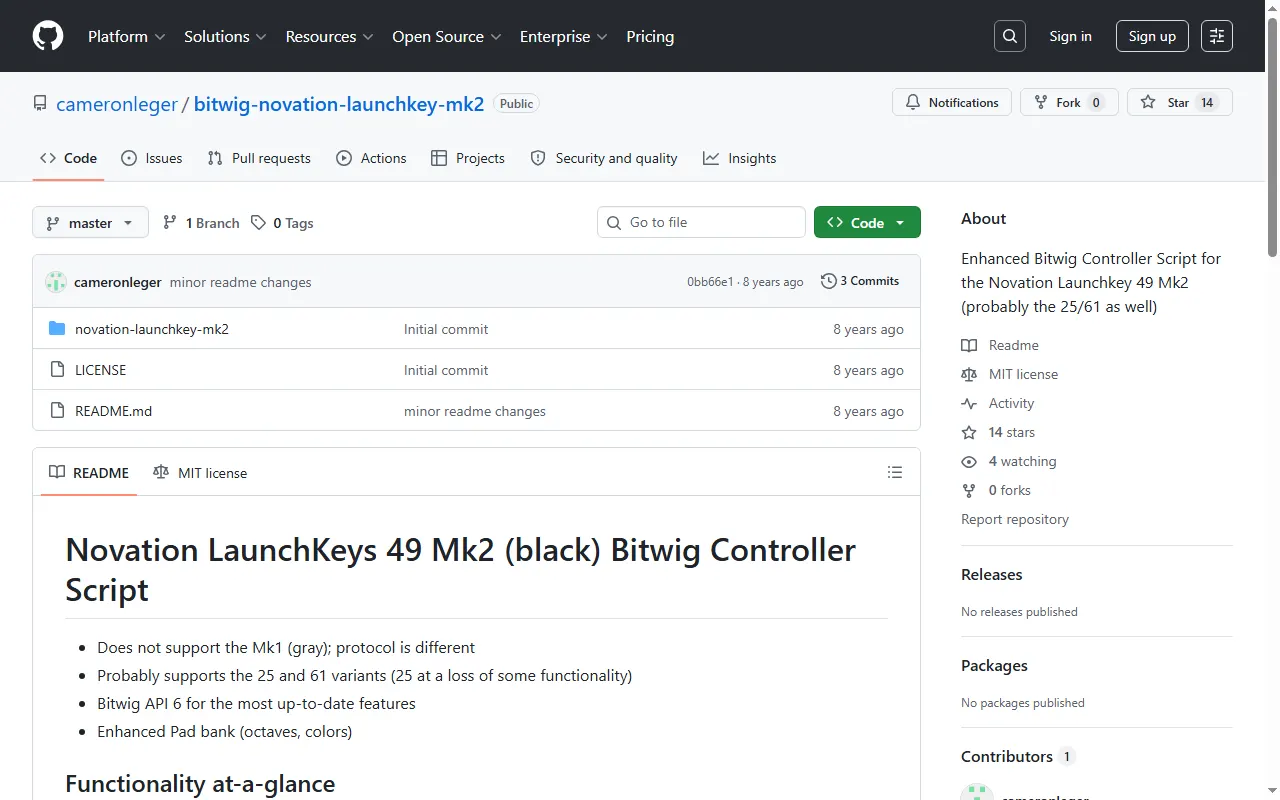
Task: View the 3 Commits history
Action: point(860,281)
